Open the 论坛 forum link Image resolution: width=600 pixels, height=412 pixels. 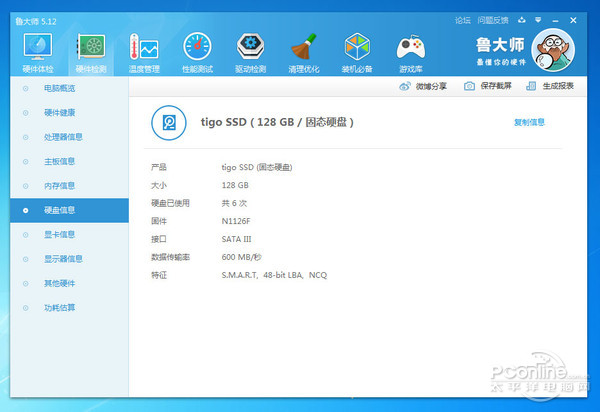462,19
